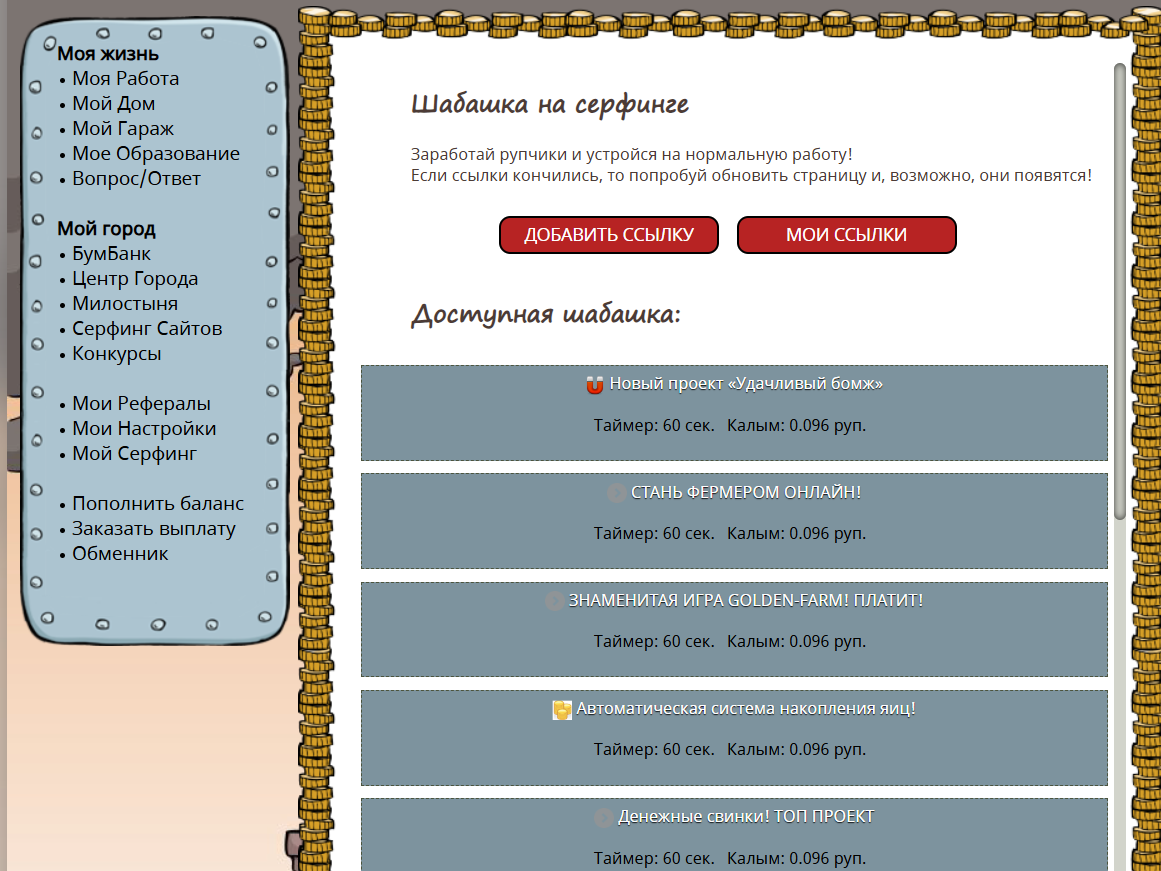Open Мой Гараж page

(x=123, y=129)
